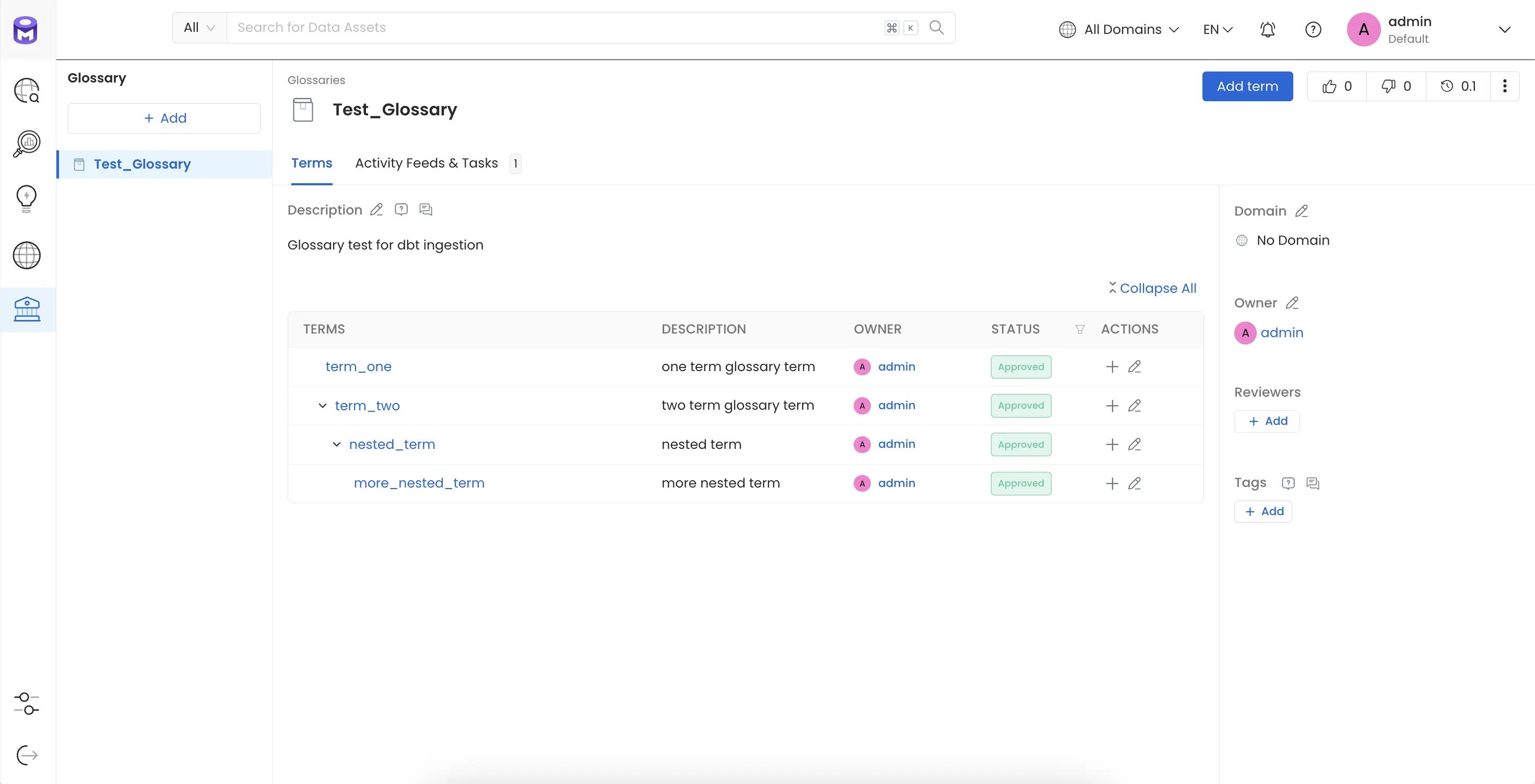Click the search magnifier icon
1535x784 pixels.
pos(936,28)
